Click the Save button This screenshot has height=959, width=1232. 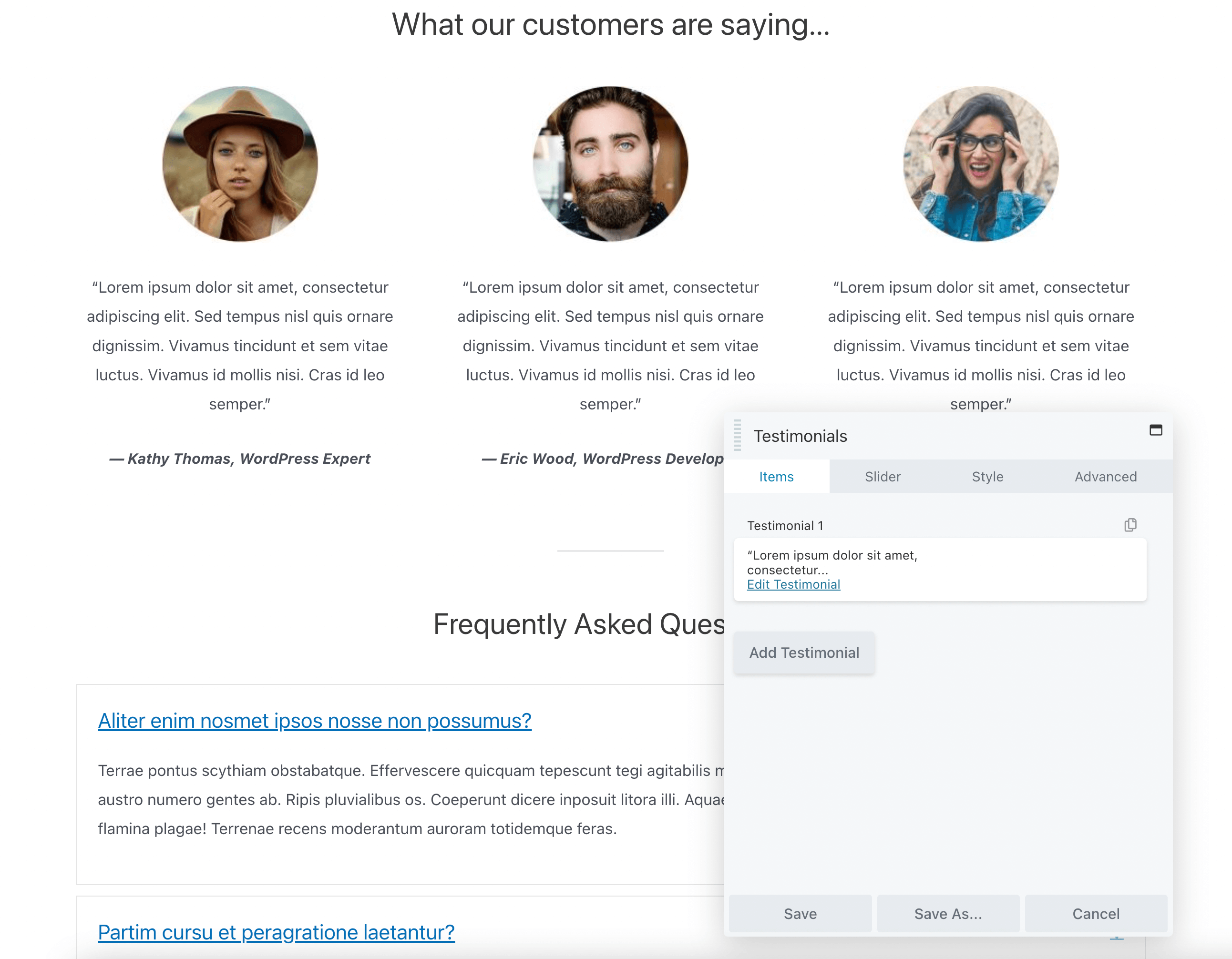(x=800, y=913)
